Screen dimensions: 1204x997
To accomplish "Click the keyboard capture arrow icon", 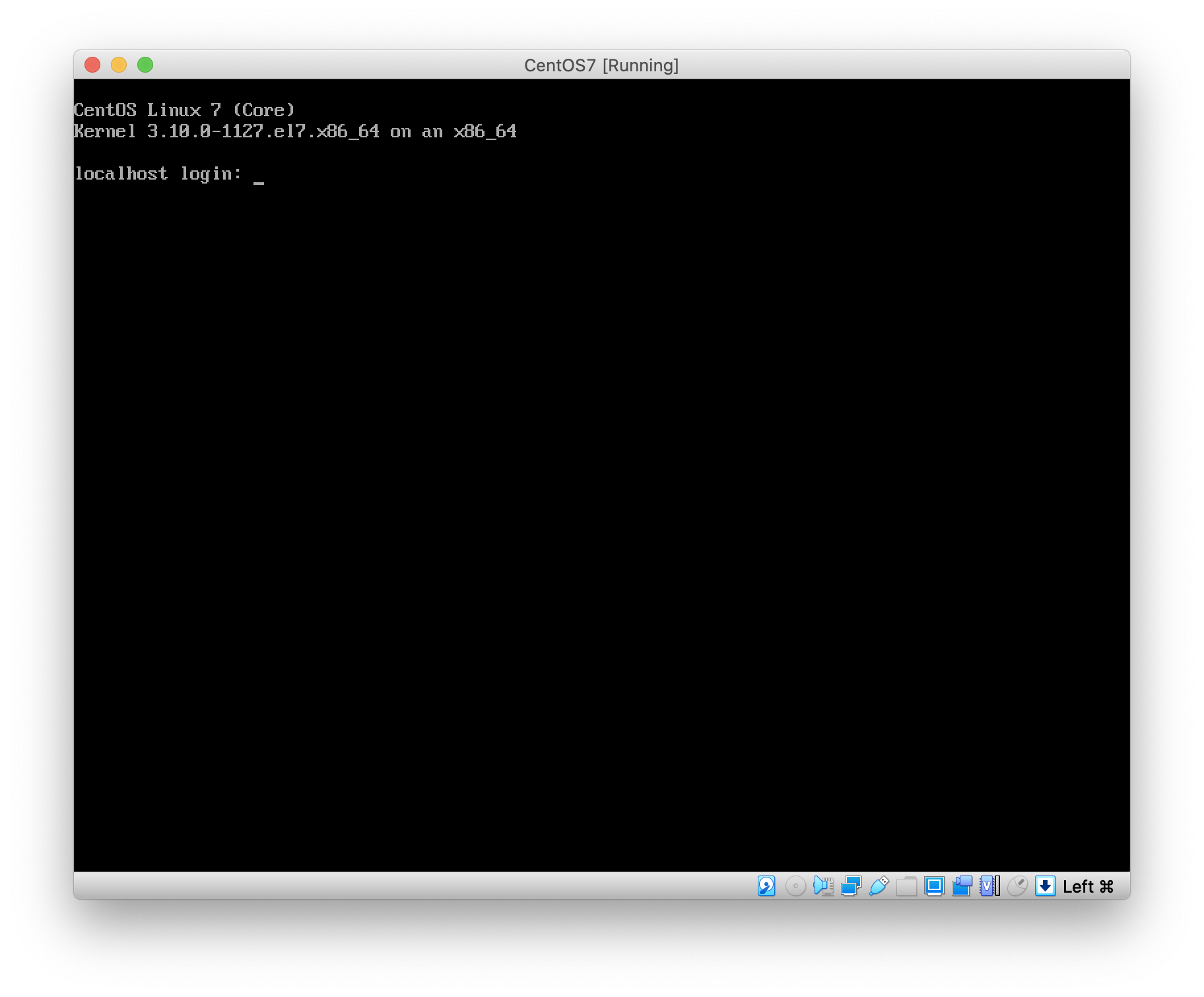I will (x=1045, y=886).
